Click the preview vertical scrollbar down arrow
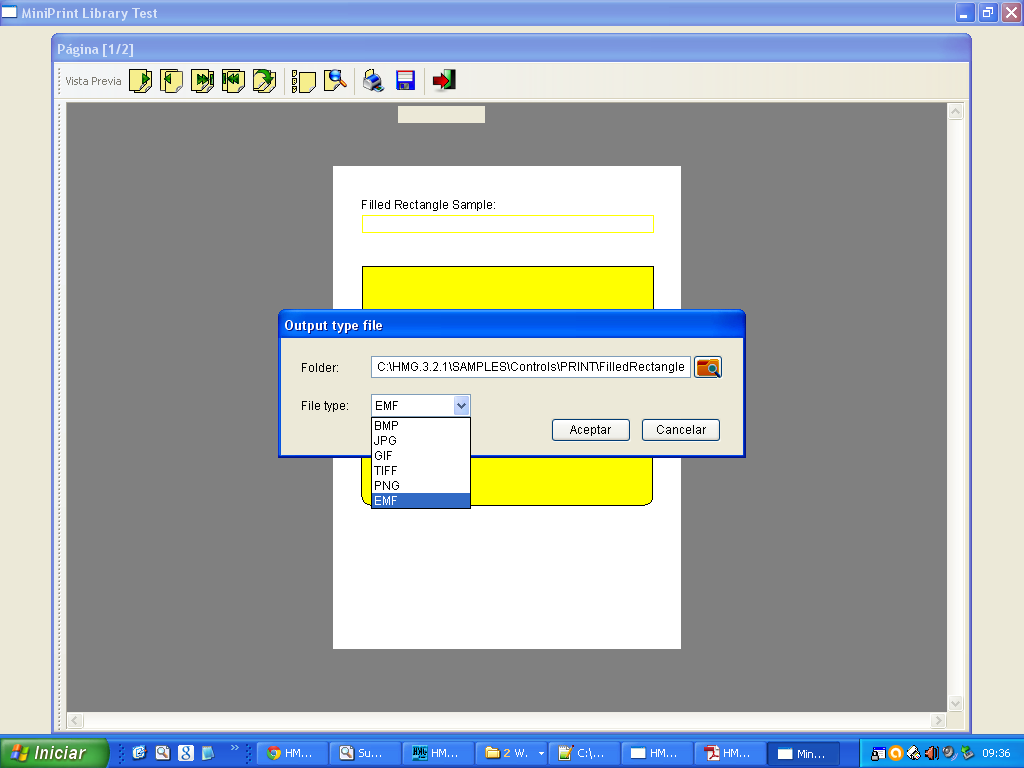 tap(955, 703)
